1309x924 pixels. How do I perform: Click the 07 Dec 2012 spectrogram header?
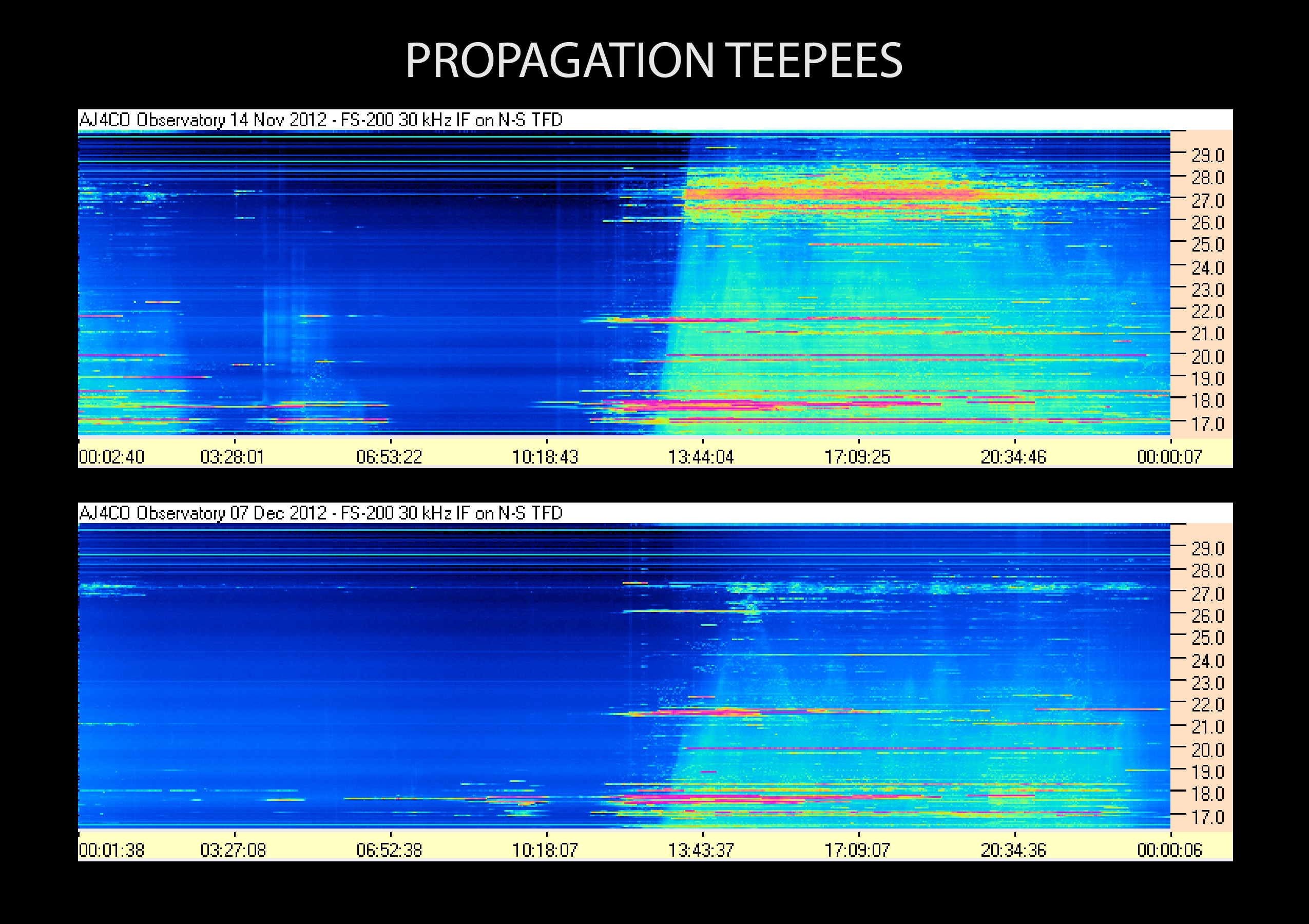(320, 513)
